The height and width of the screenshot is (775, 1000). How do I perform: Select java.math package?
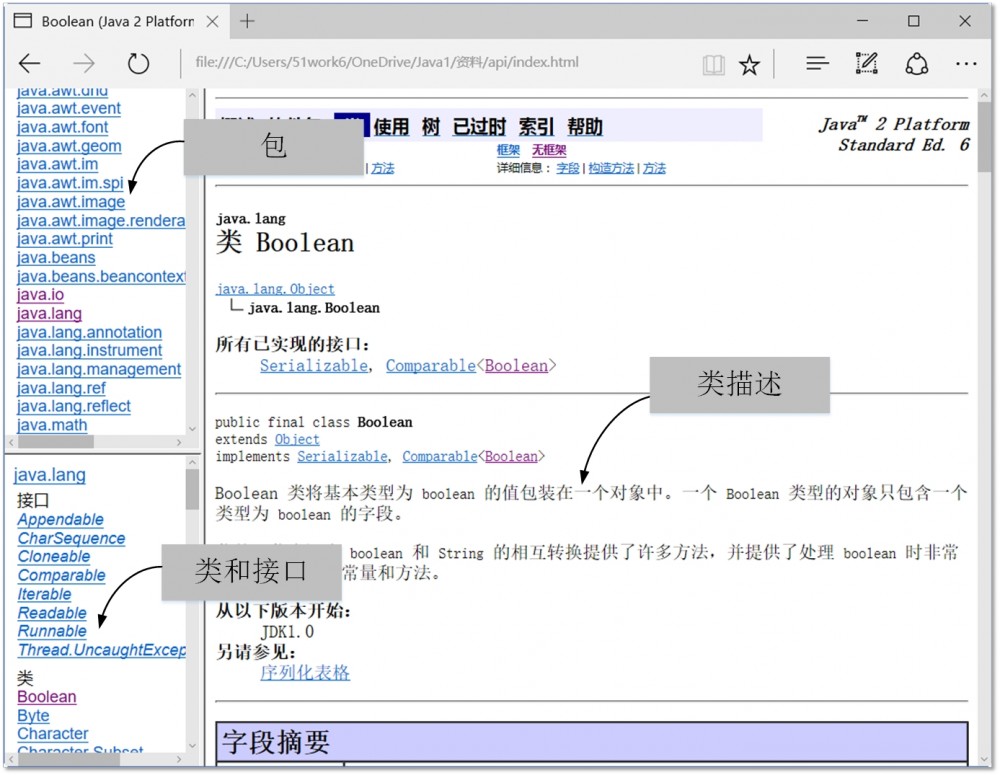click(52, 425)
